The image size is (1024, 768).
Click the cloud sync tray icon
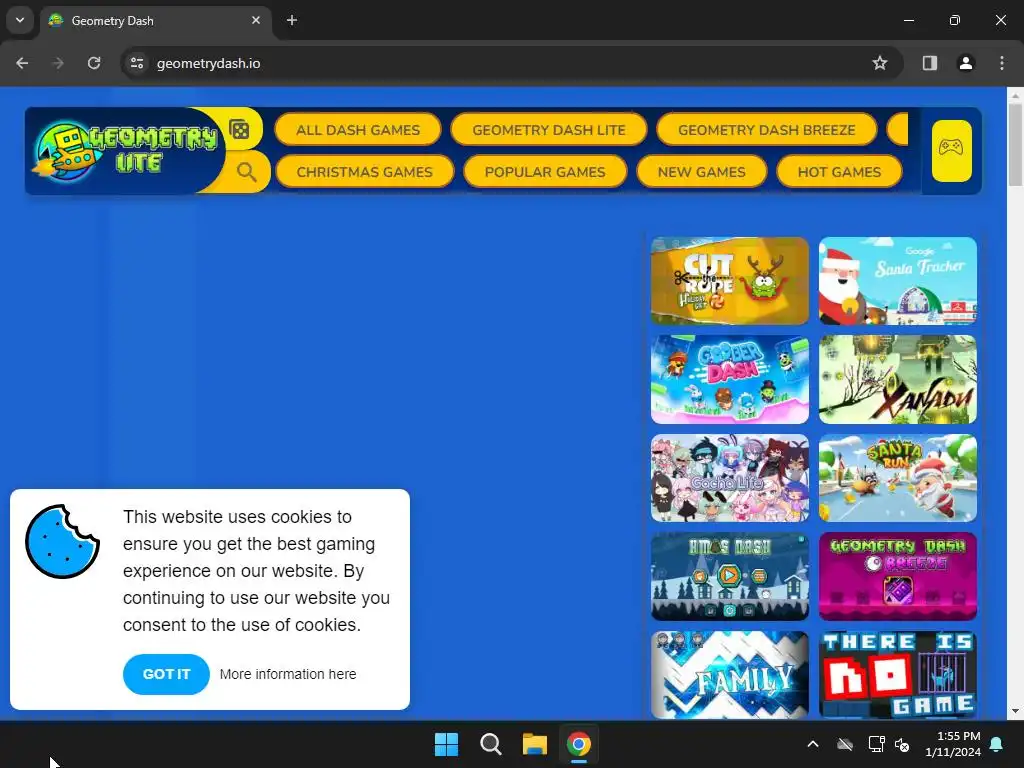point(845,744)
